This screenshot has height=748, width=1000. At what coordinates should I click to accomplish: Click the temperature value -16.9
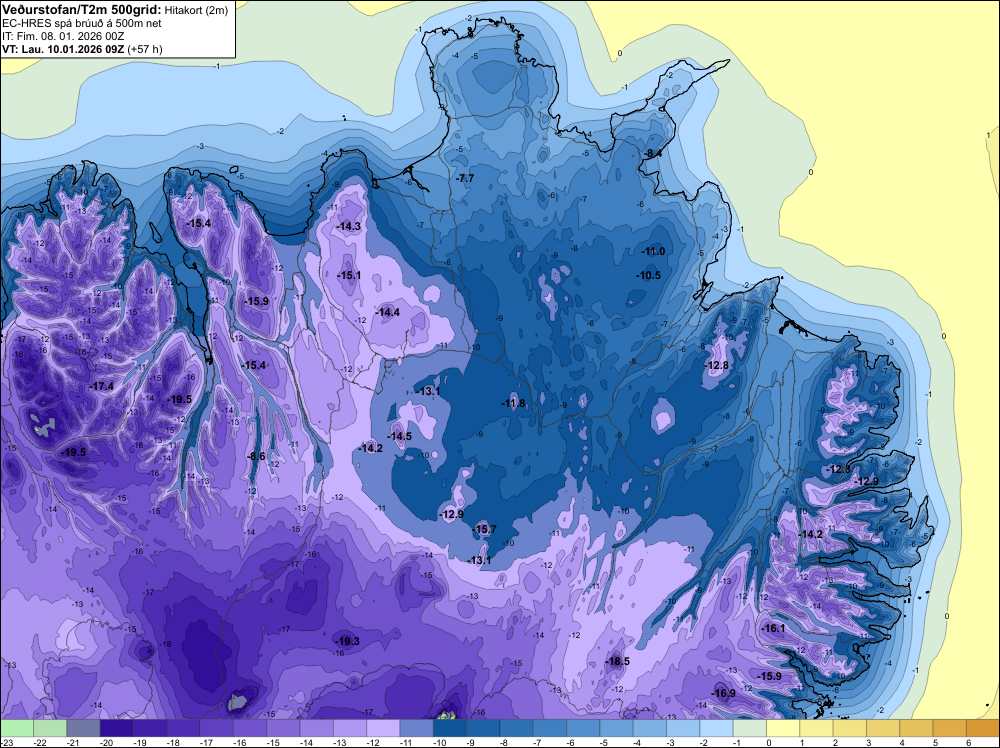[x=724, y=693]
